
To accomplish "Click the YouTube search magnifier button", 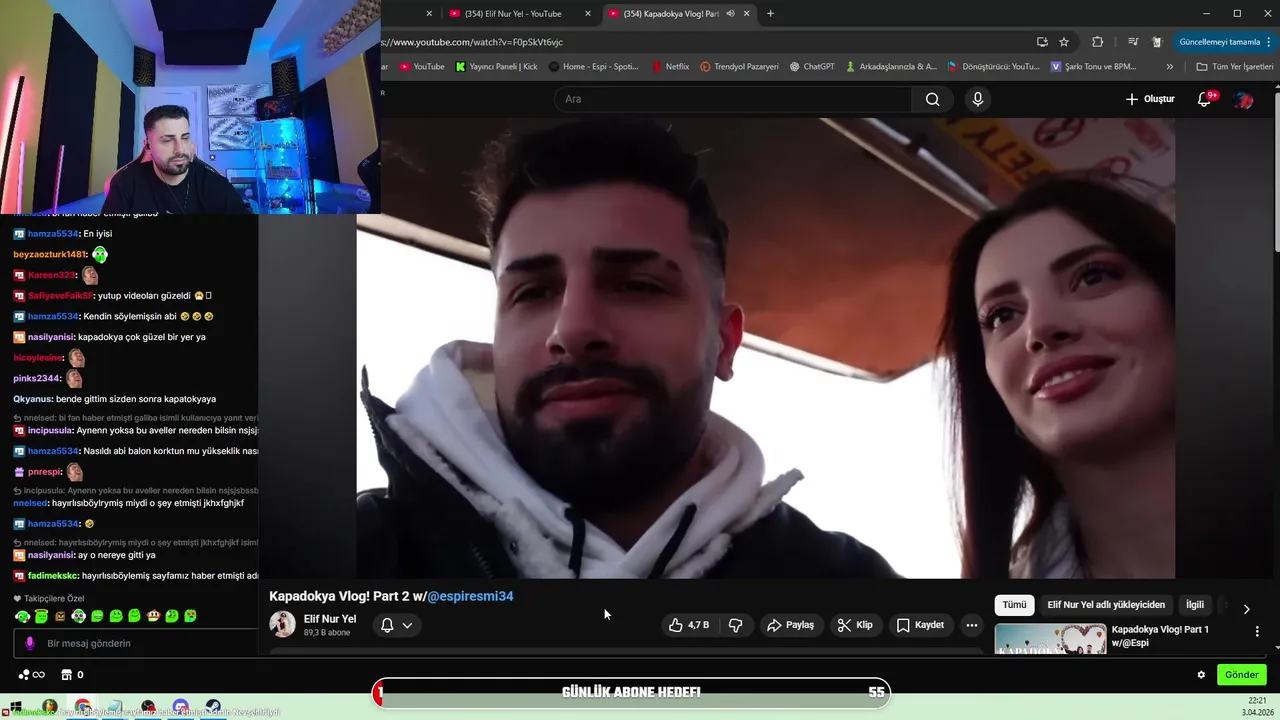I will [932, 99].
